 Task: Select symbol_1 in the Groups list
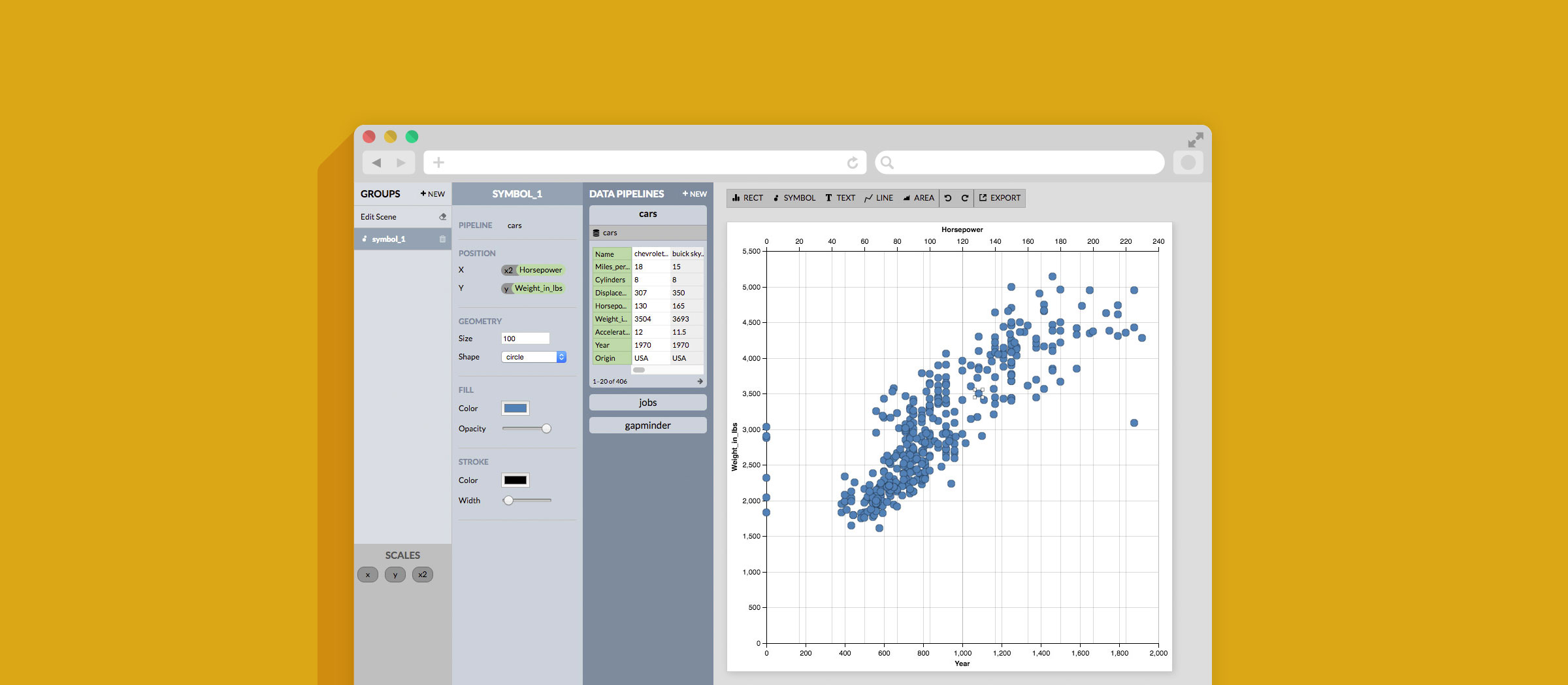point(389,239)
